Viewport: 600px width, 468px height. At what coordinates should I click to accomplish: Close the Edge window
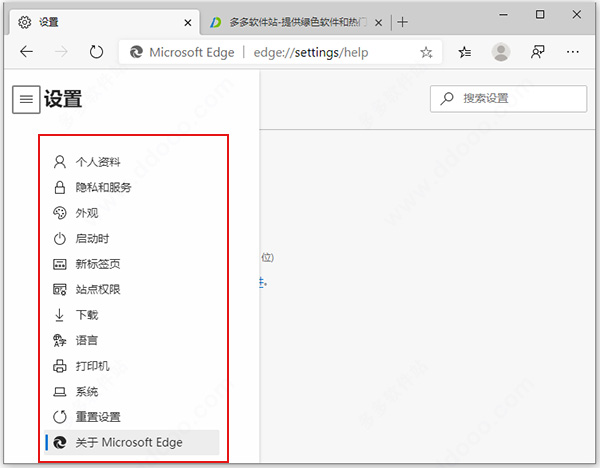pos(577,15)
